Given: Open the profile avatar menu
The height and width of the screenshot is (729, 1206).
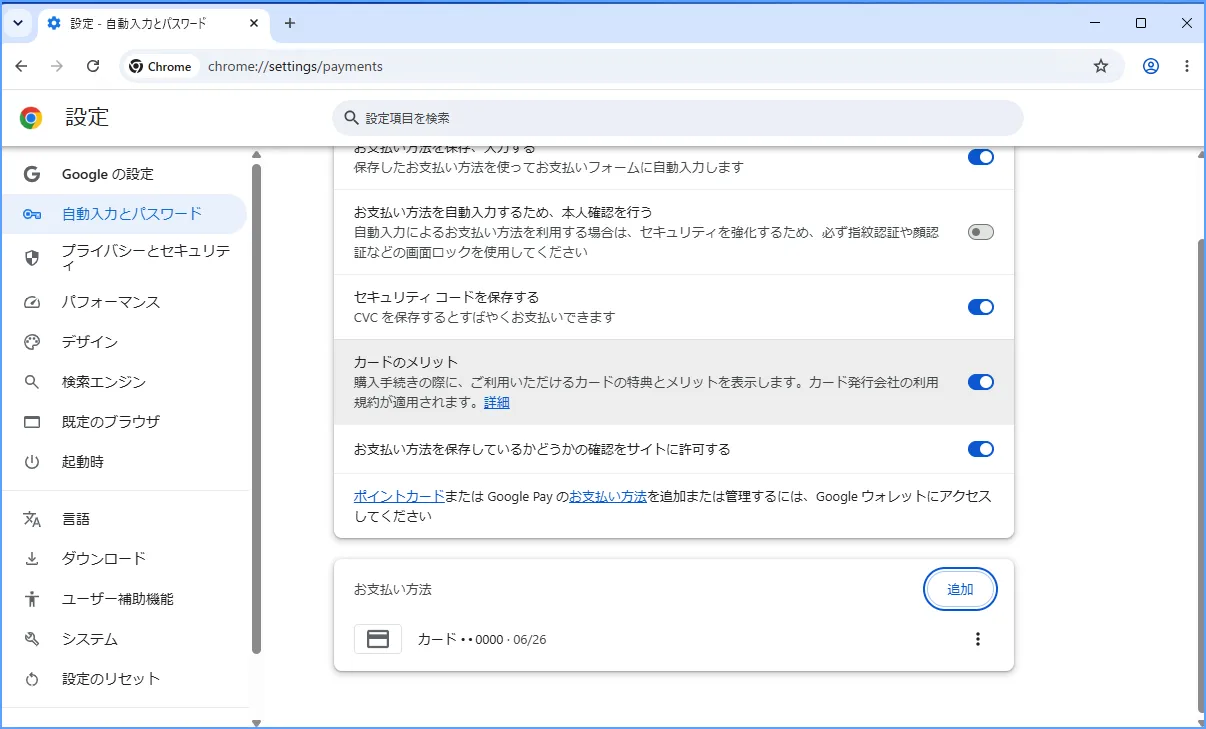Looking at the screenshot, I should coord(1151,66).
